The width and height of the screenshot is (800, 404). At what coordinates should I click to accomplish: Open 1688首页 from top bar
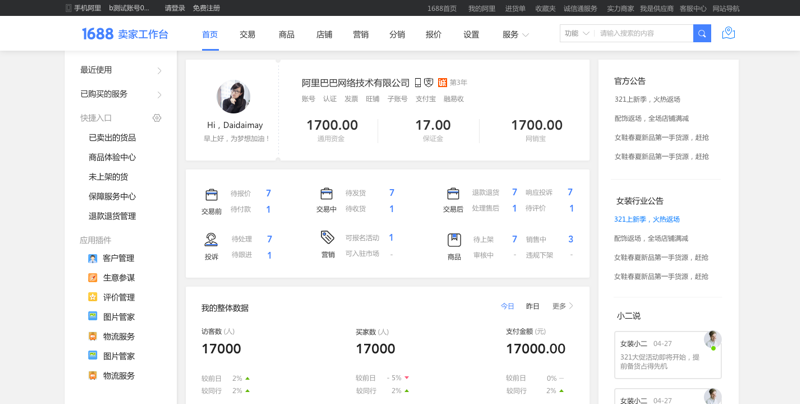pyautogui.click(x=442, y=9)
